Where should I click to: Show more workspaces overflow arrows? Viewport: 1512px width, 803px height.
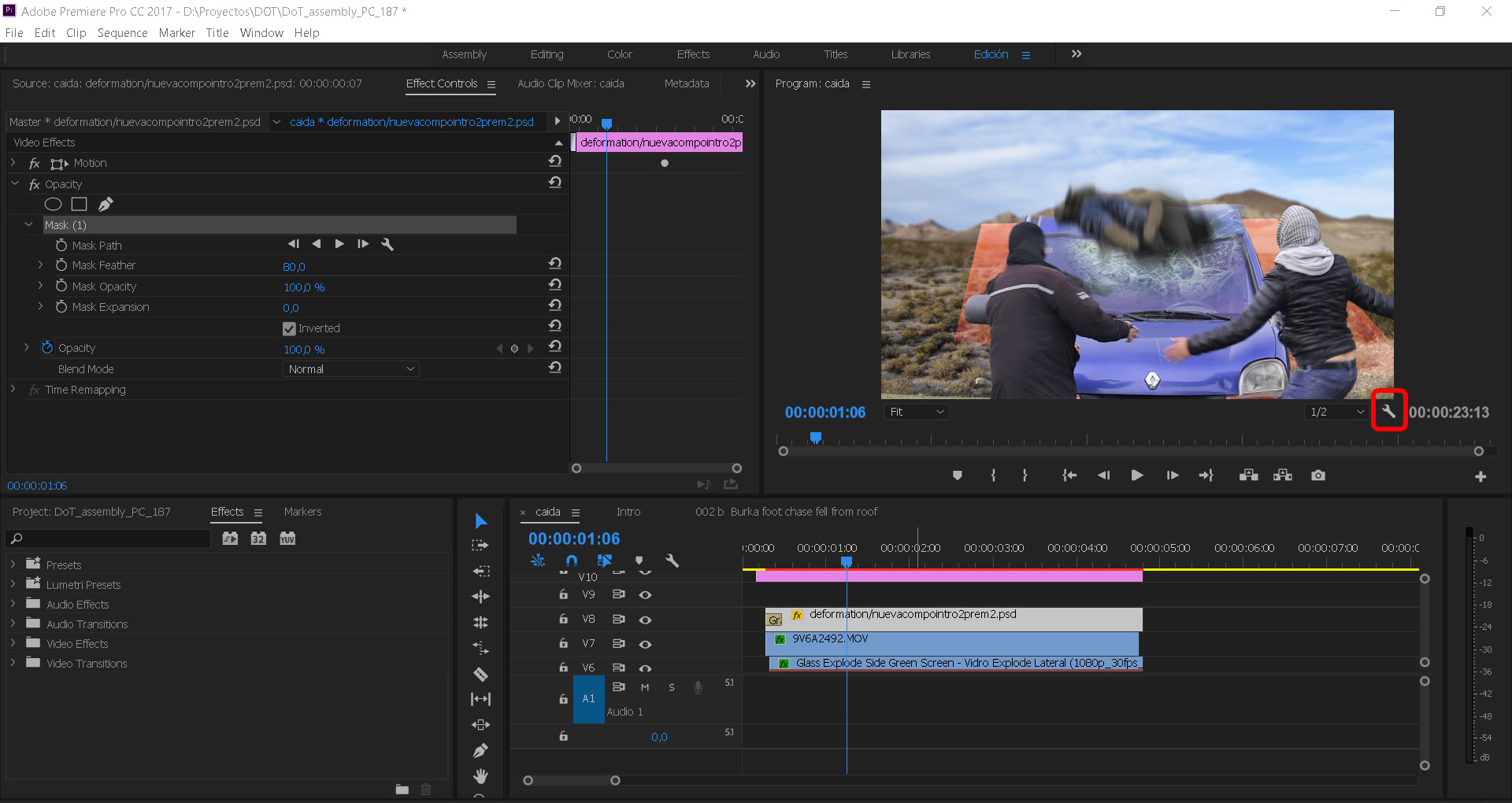click(x=1077, y=54)
